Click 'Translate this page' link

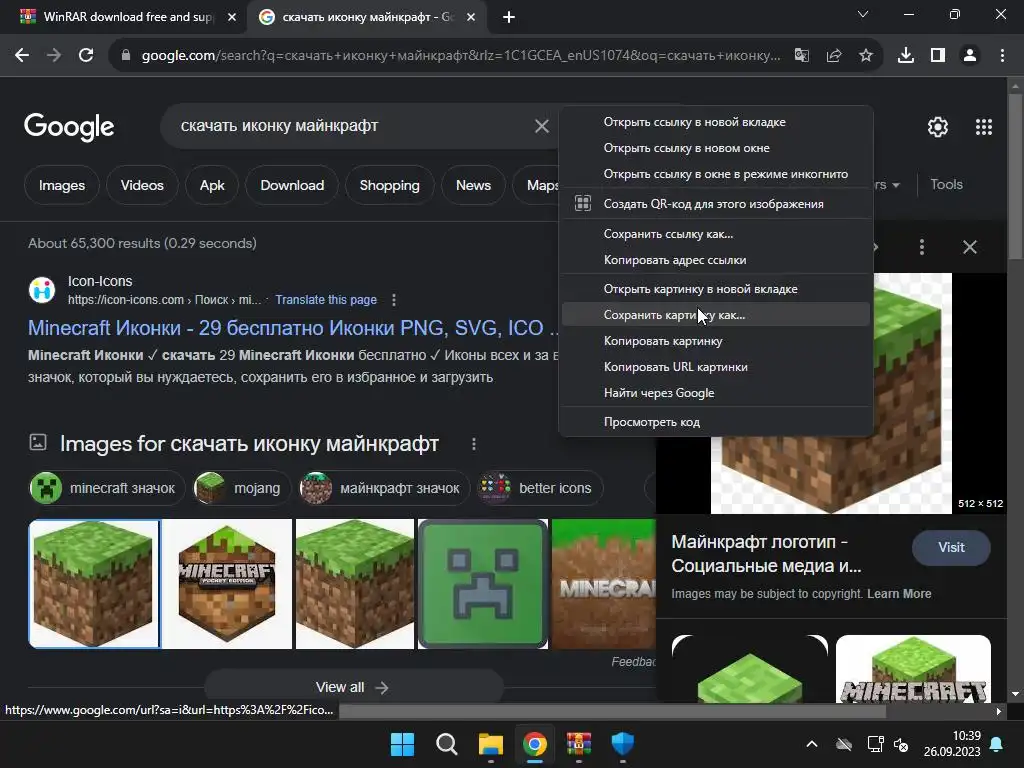[x=326, y=300]
